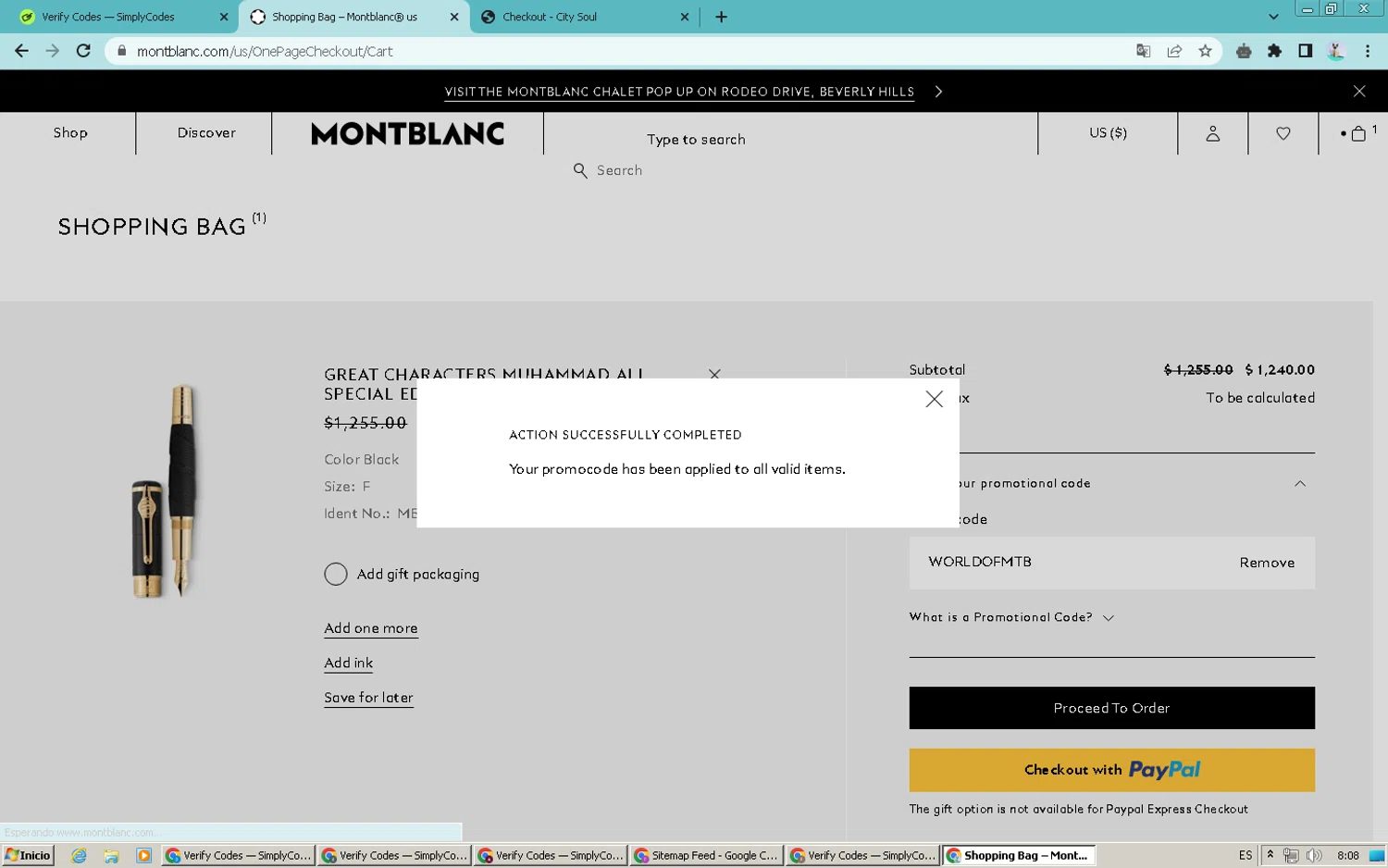Open the wishlist heart icon
Viewport: 1388px width, 868px height.
pyautogui.click(x=1283, y=133)
